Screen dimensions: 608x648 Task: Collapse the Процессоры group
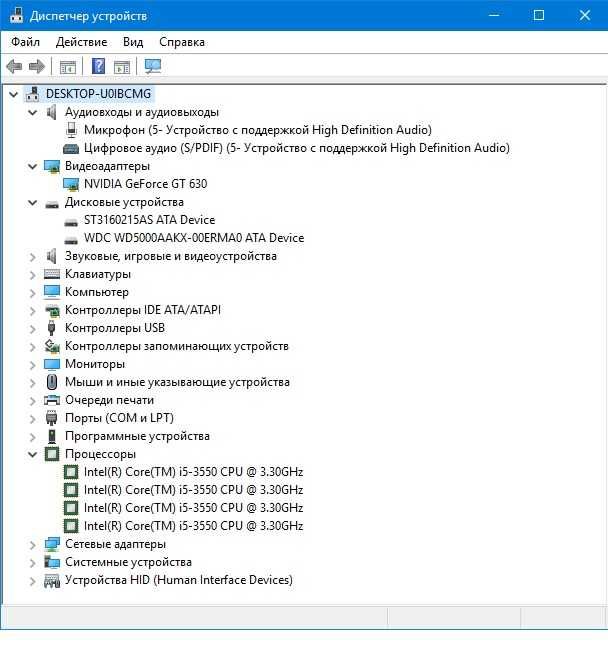[32, 455]
